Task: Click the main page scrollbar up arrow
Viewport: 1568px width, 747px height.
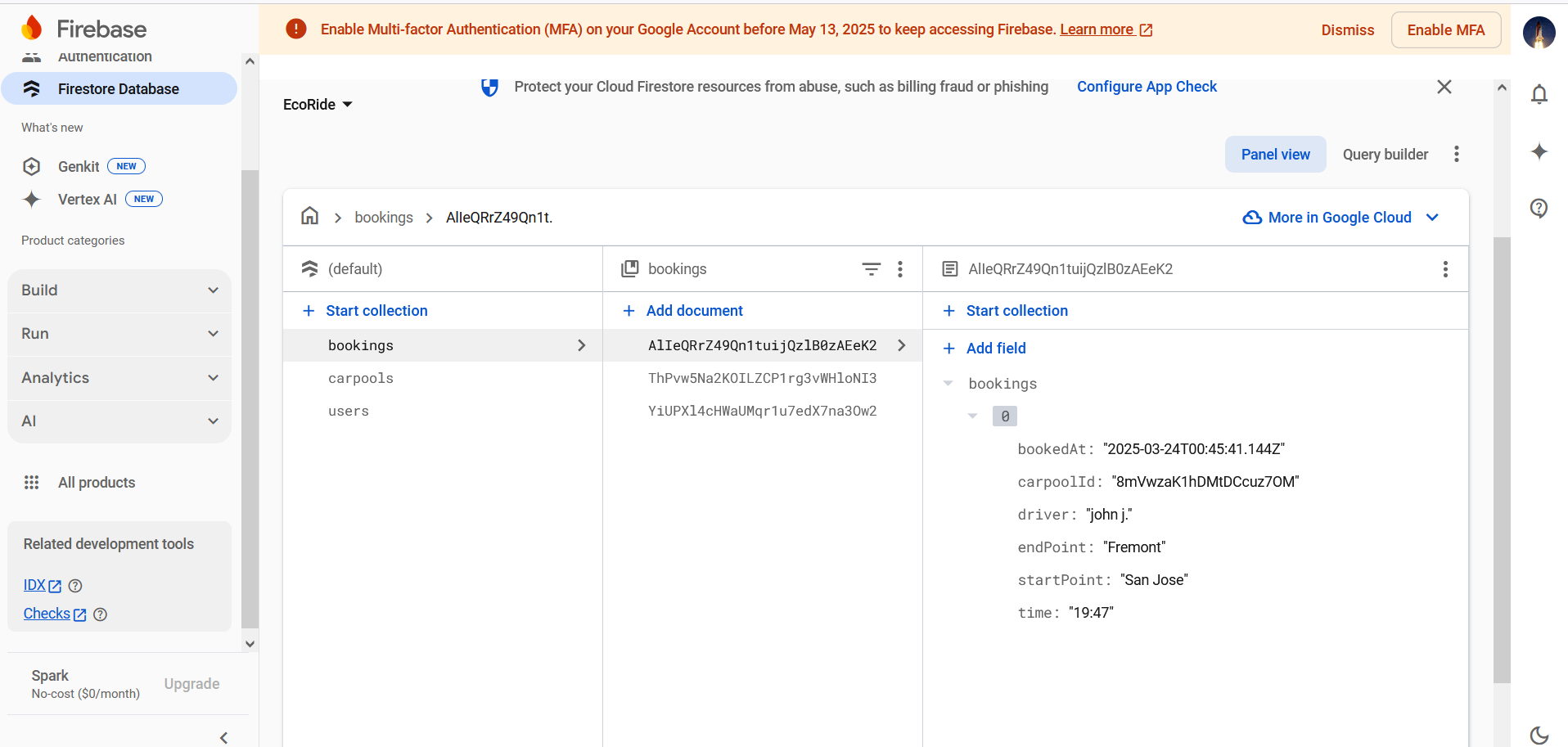Action: click(1502, 88)
